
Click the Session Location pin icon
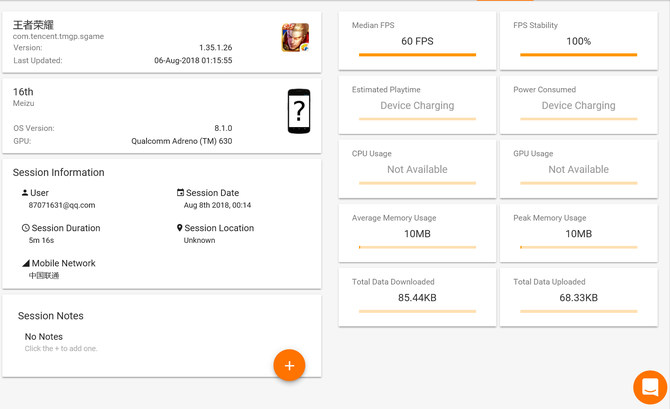pos(180,228)
